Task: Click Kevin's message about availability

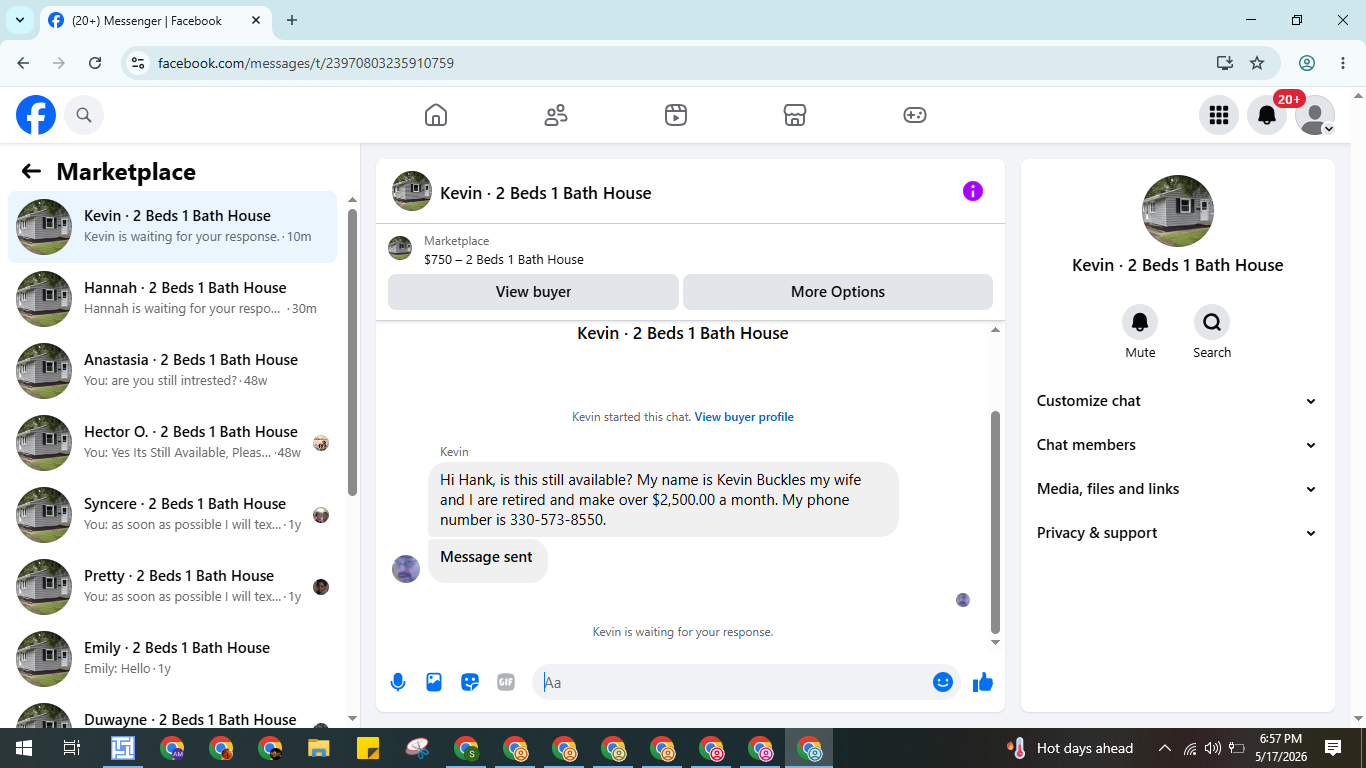Action: point(663,500)
